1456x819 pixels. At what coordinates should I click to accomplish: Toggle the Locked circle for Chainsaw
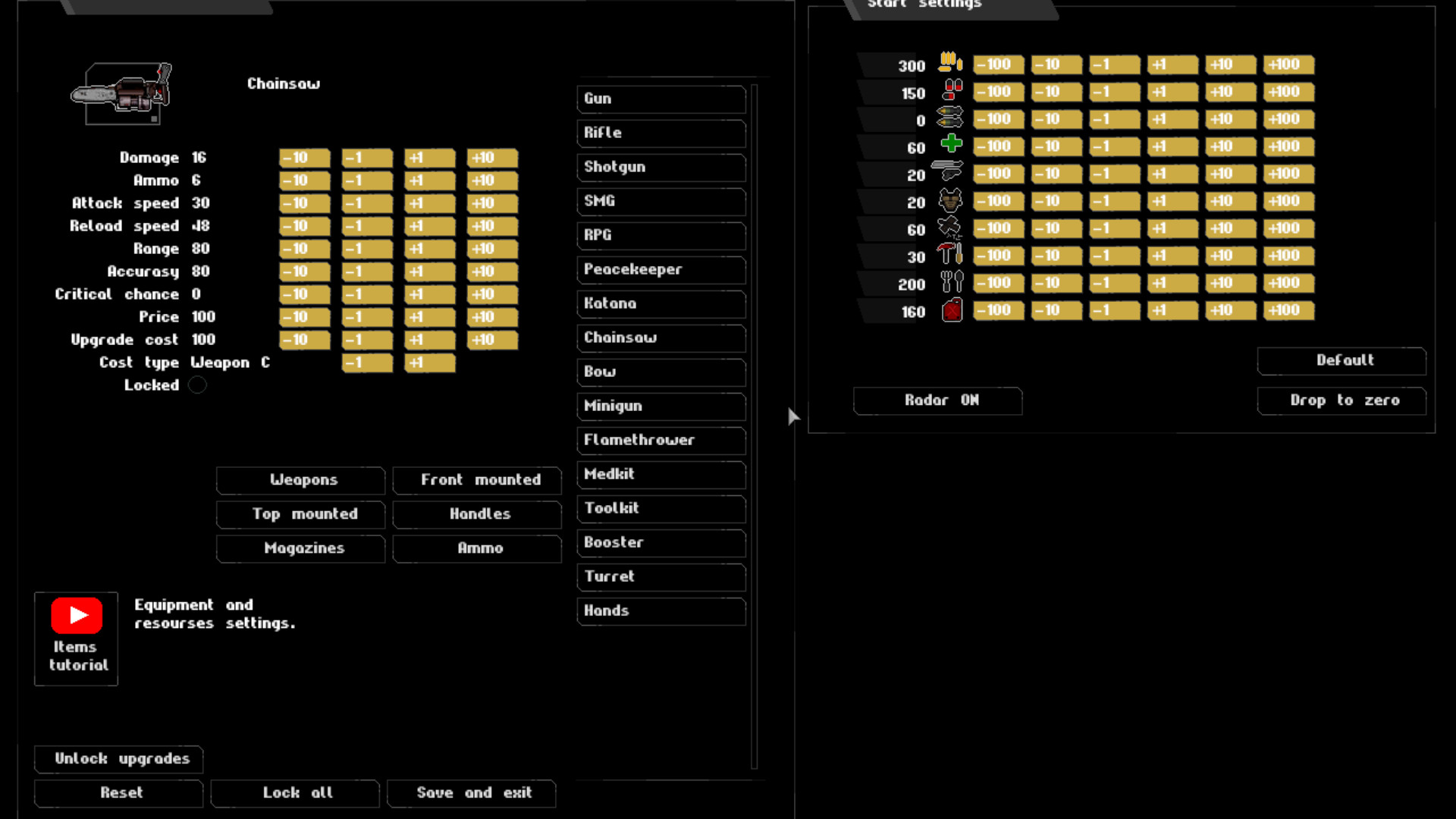coord(197,385)
